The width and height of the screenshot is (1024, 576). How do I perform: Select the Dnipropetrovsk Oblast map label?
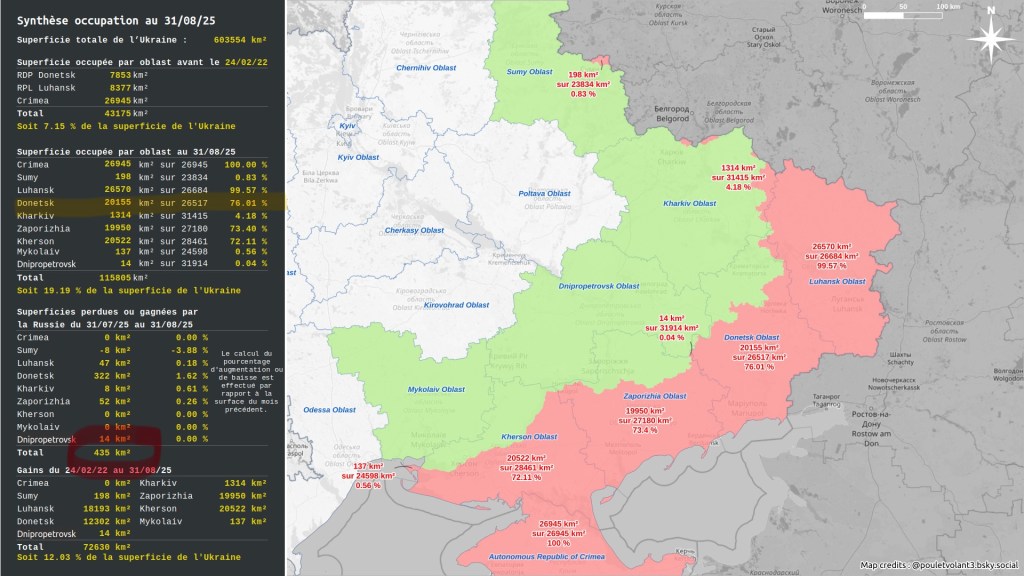coord(599,286)
